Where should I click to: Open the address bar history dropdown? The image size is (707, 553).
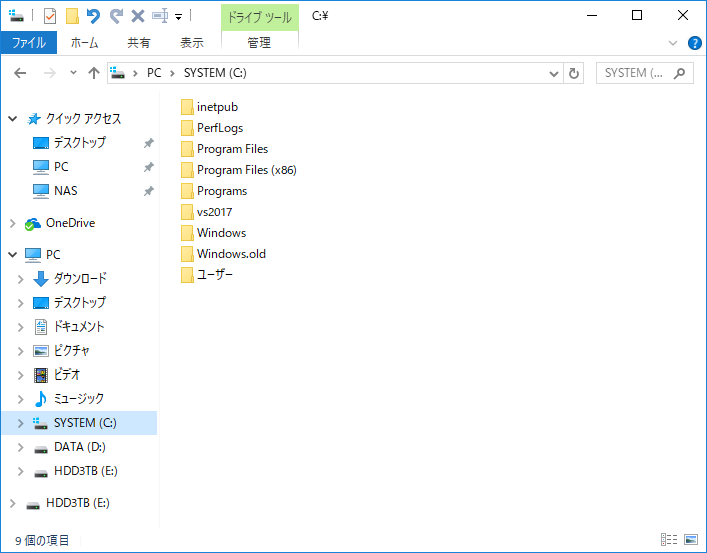click(x=554, y=74)
